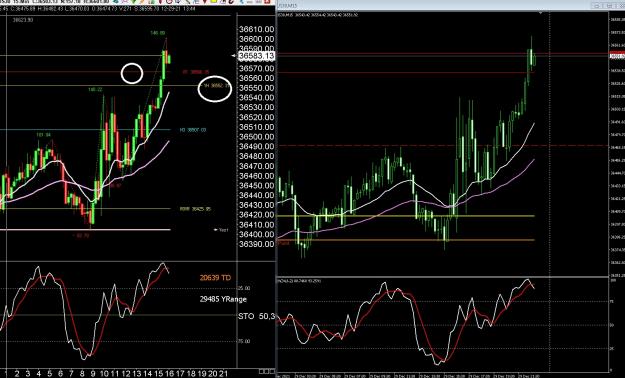Click the 36500.00 price axis label
The height and width of the screenshot is (378, 625).
[x=257, y=137]
